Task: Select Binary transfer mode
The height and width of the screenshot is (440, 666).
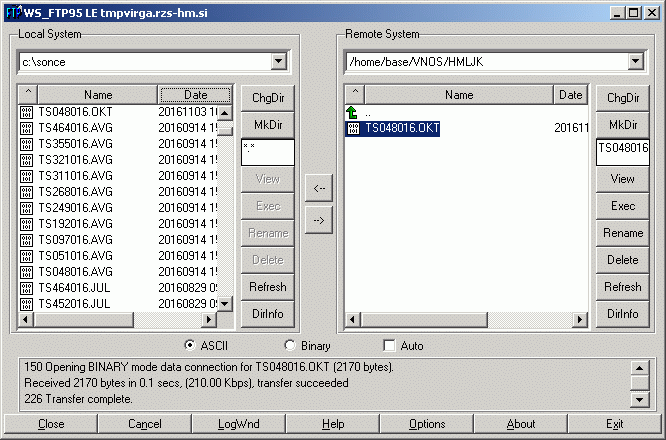Action: [290, 345]
